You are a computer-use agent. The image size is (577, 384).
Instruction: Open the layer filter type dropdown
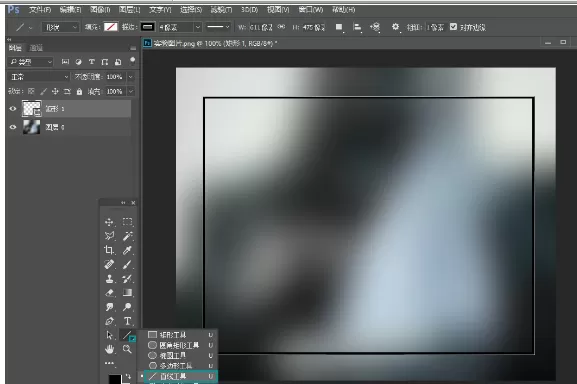coord(31,62)
